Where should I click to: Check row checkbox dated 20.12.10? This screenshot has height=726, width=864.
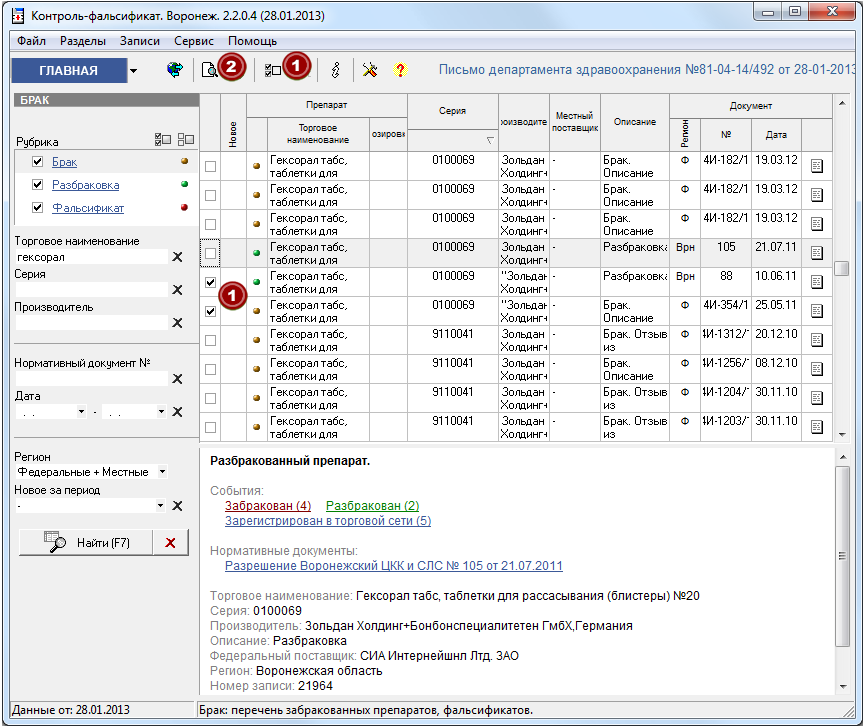[210, 340]
